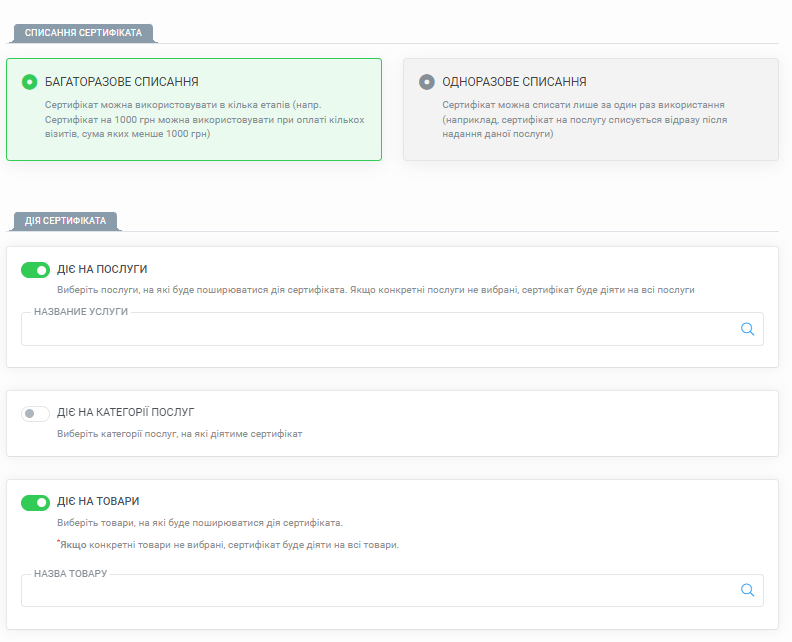Select the Багаторазове списання radio button
792x642 pixels.
click(29, 82)
